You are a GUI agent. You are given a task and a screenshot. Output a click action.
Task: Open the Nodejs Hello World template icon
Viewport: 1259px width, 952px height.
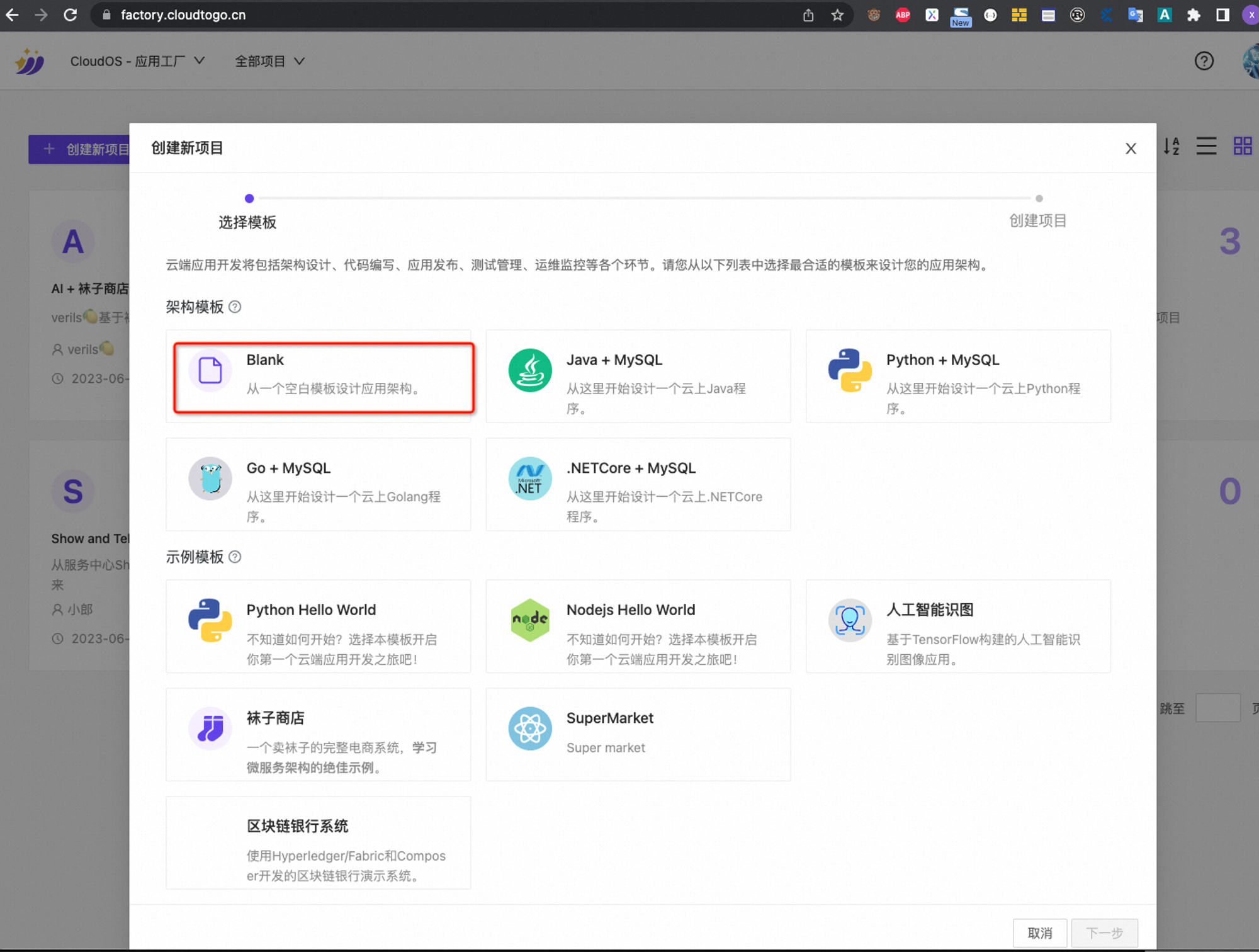530,620
